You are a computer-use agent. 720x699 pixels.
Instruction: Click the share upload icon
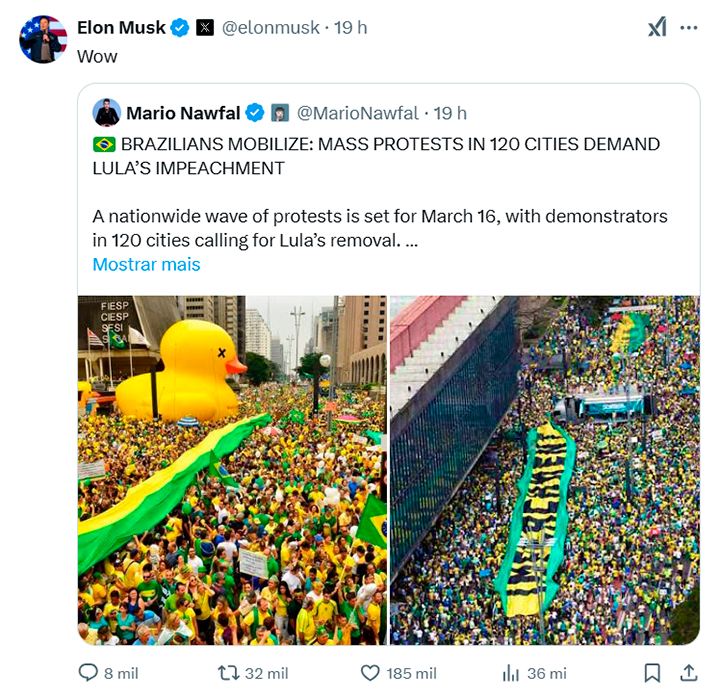click(689, 673)
